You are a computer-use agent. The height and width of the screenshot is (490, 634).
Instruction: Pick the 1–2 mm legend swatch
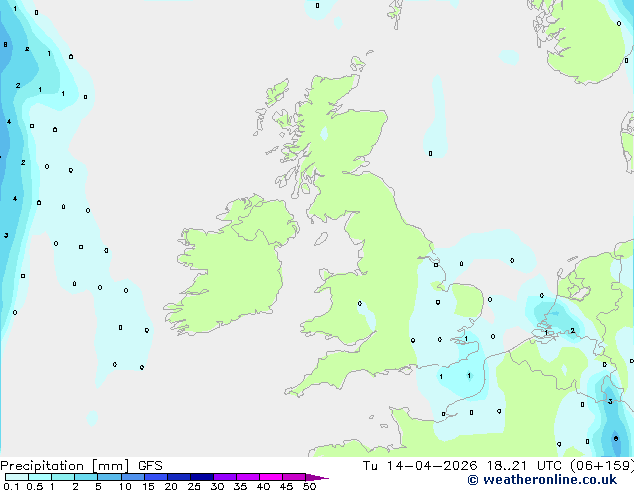[63, 477]
